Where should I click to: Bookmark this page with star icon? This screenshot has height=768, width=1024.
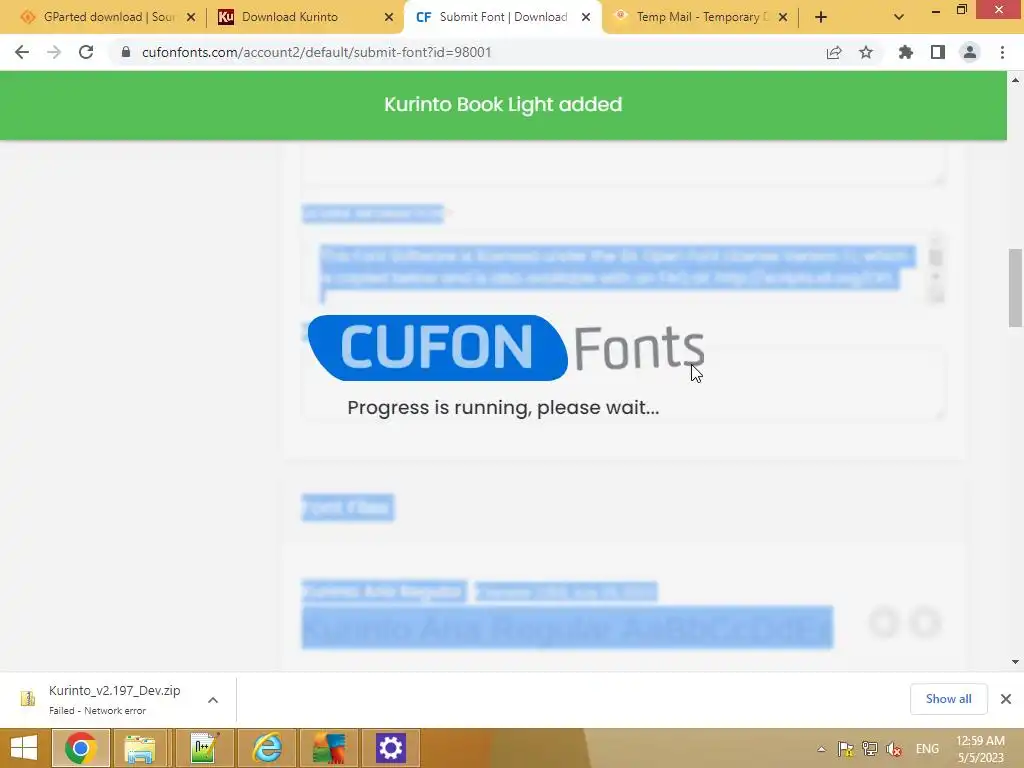point(866,52)
